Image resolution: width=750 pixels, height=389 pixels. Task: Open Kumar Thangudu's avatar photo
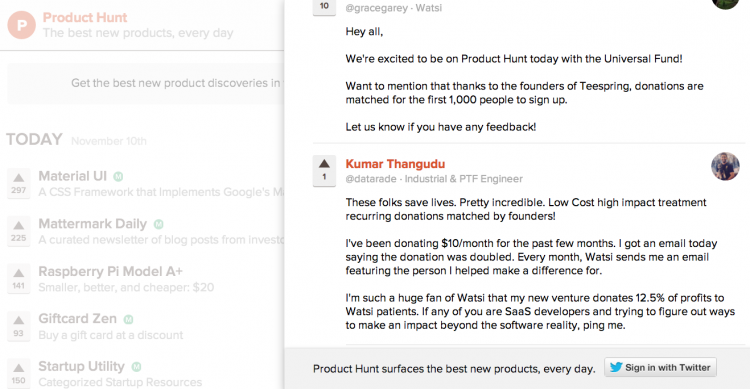coord(725,167)
